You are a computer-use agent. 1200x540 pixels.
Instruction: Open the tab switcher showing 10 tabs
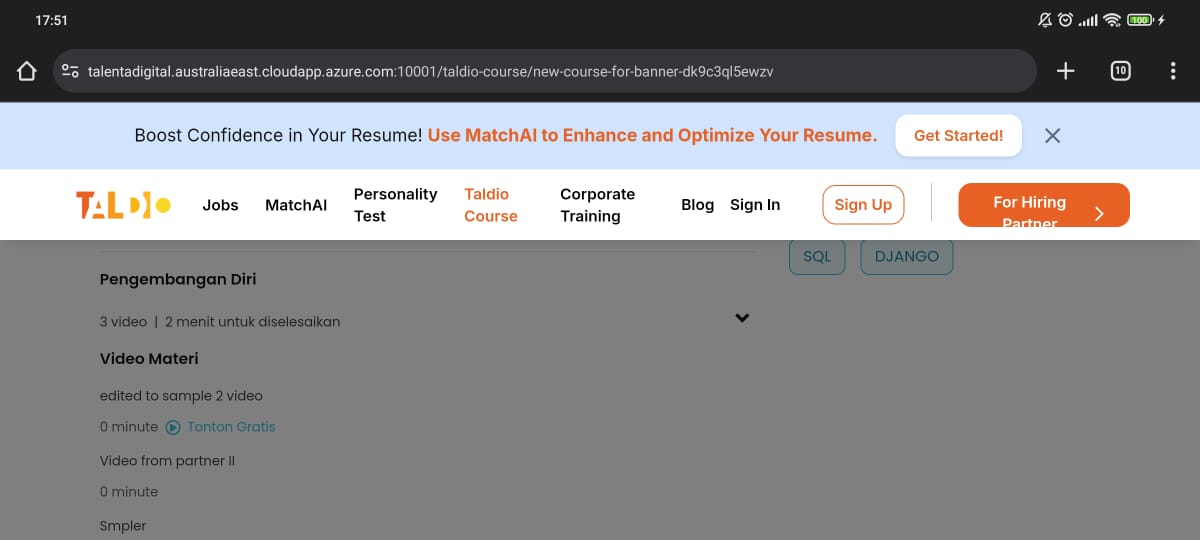coord(1120,71)
